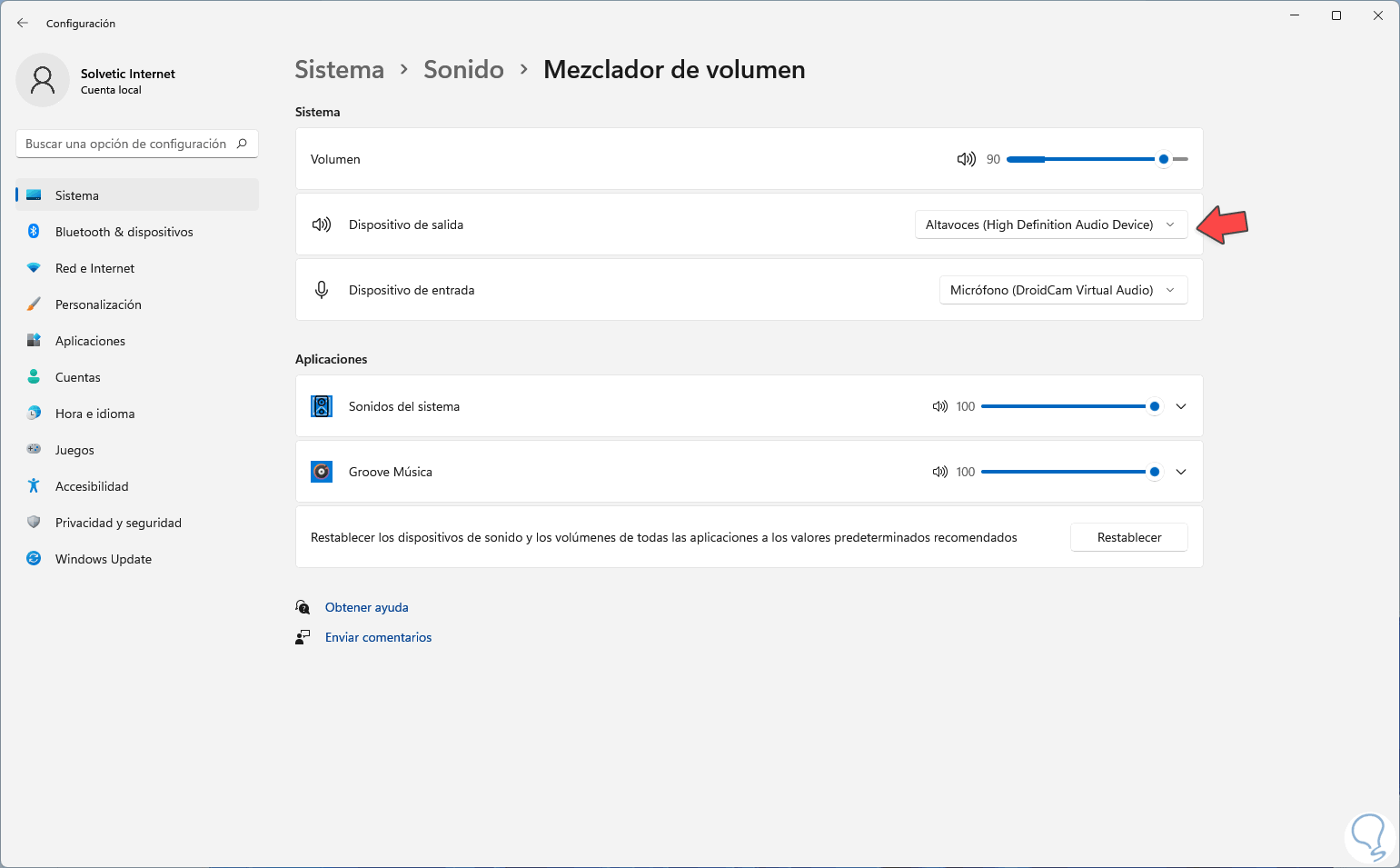Click the settings search input field
The height and width of the screenshot is (868, 1400).
click(x=125, y=144)
